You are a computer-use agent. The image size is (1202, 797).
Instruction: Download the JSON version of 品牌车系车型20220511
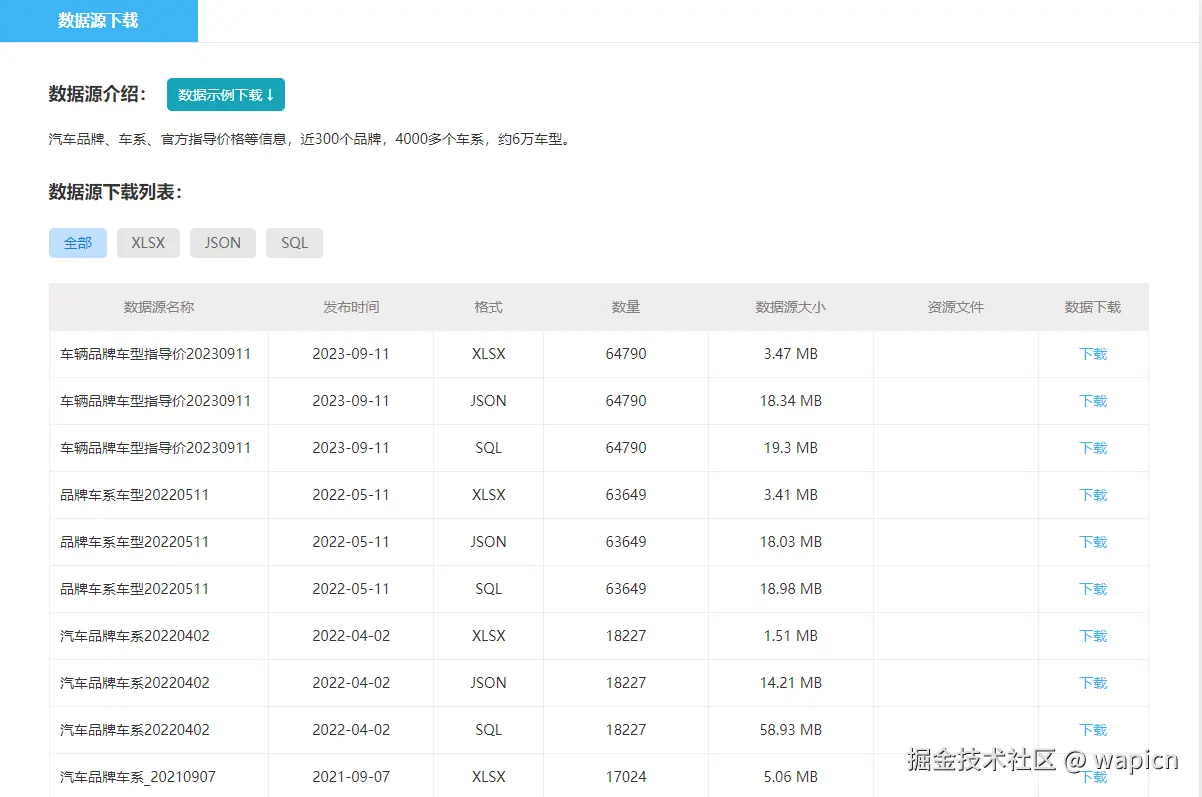pyautogui.click(x=1092, y=542)
